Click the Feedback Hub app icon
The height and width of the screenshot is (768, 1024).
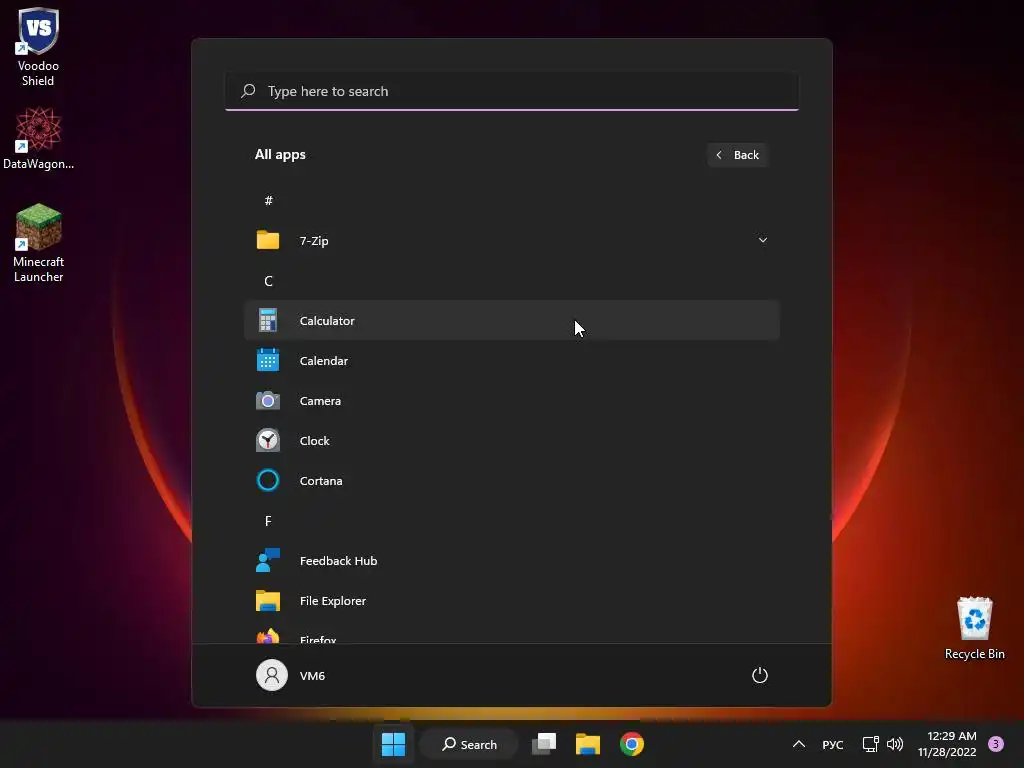[x=268, y=560]
